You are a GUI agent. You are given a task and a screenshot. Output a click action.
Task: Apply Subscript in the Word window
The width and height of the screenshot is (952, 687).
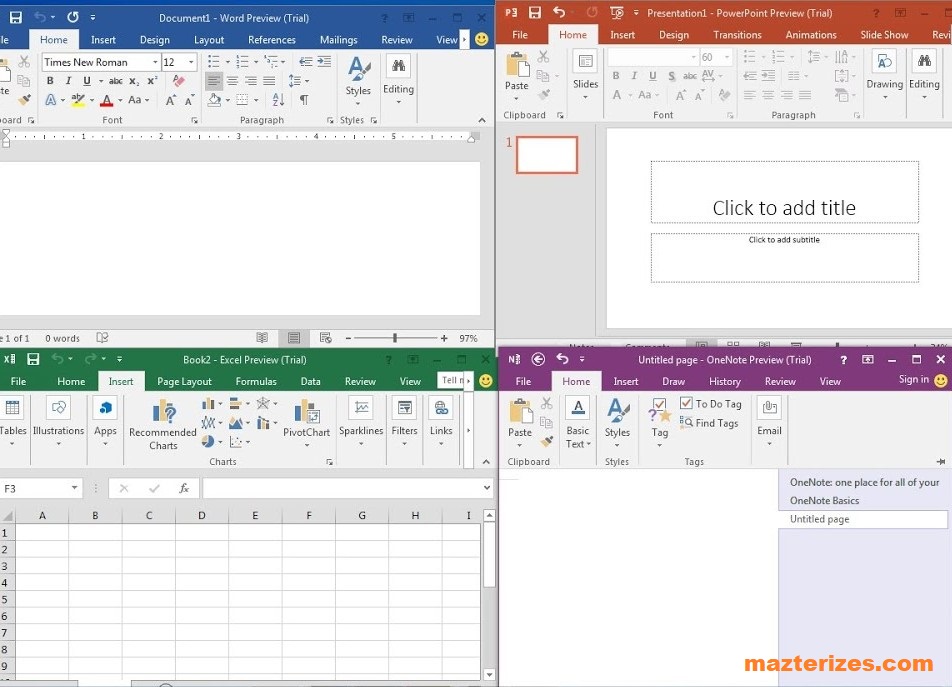click(x=134, y=81)
